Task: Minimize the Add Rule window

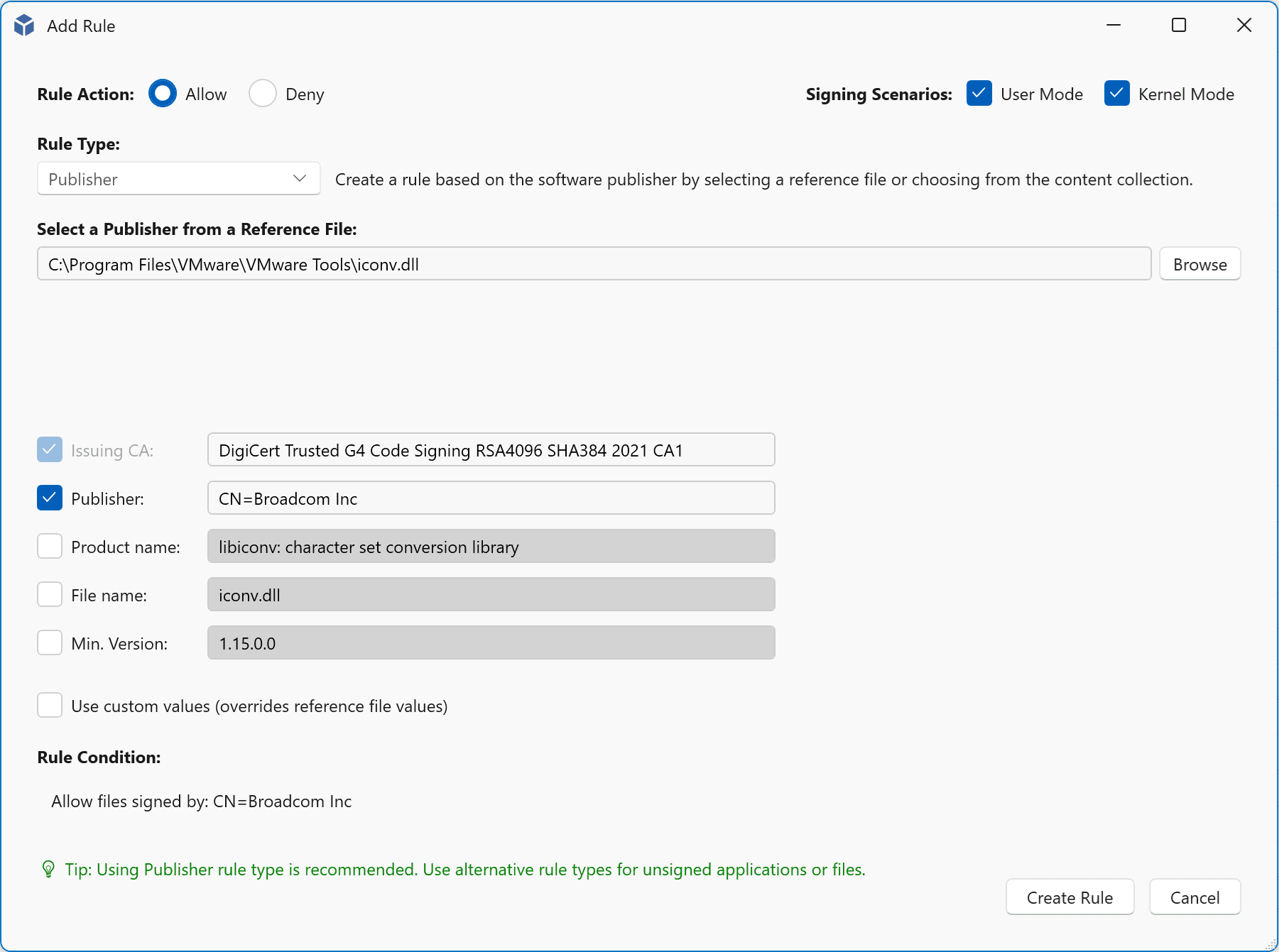Action: tap(1114, 26)
